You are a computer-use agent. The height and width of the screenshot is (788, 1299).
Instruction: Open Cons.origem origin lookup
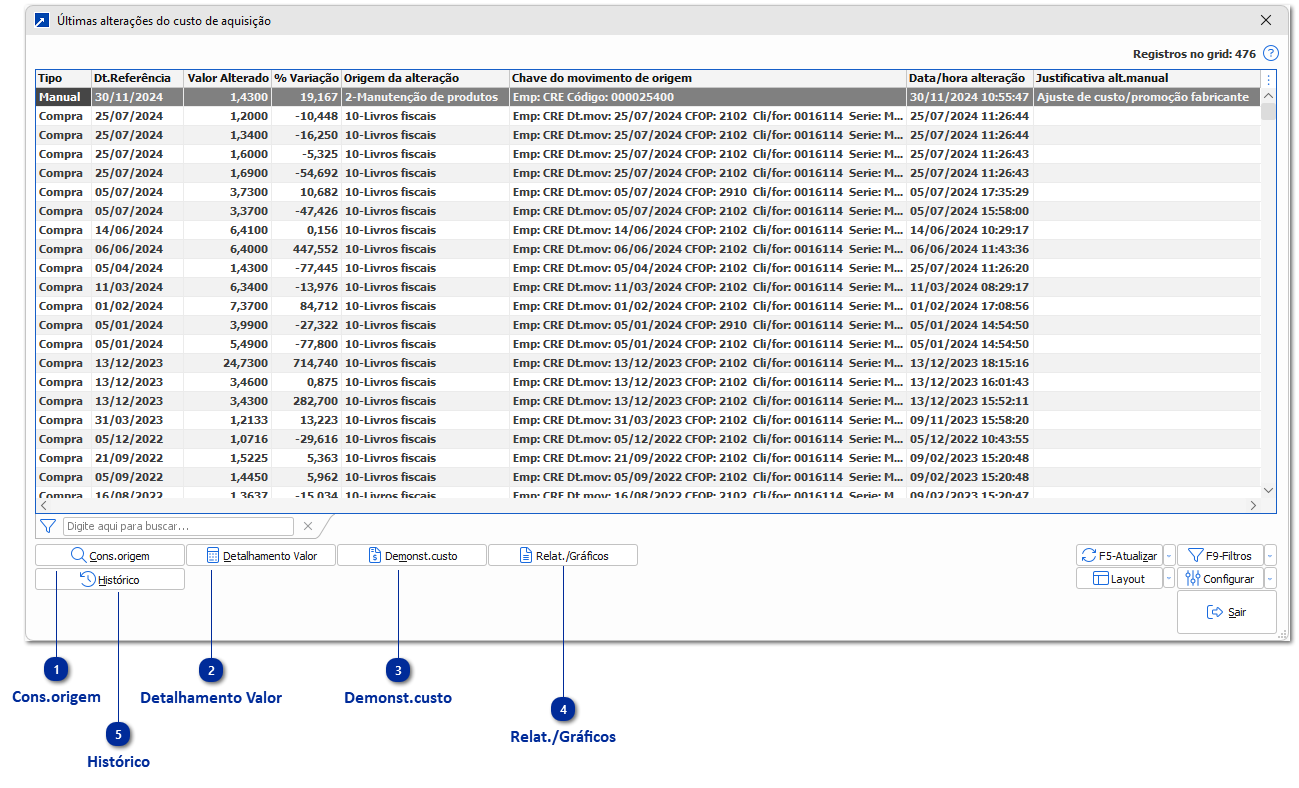(110, 555)
